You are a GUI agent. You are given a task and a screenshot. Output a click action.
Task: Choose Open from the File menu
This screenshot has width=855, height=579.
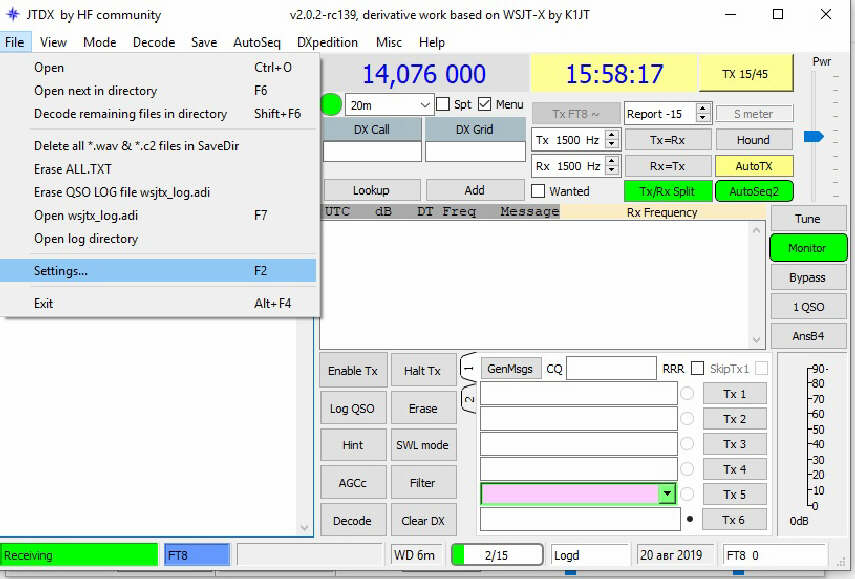point(158,68)
